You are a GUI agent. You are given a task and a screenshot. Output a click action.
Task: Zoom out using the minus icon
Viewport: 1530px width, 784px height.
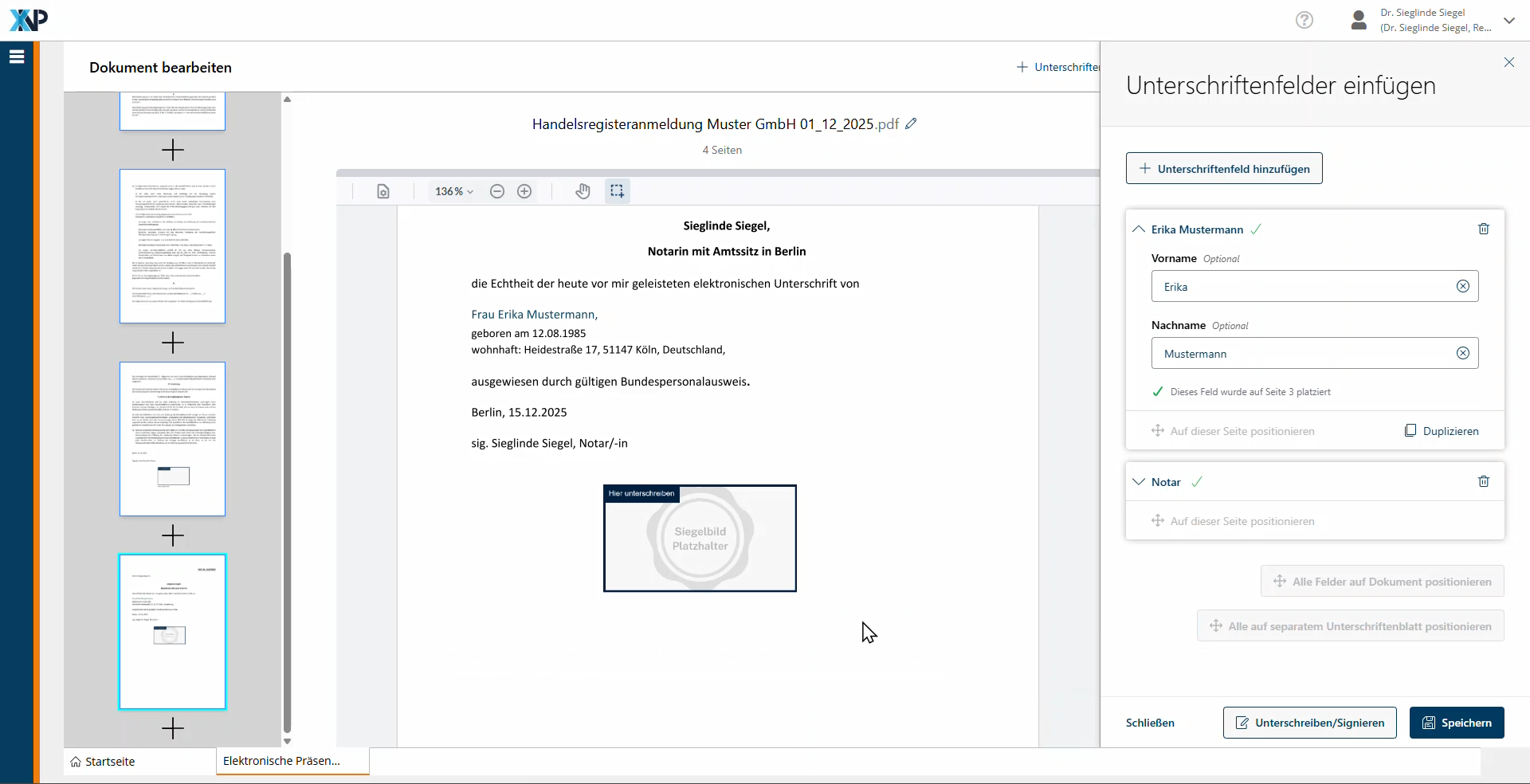pyautogui.click(x=497, y=191)
